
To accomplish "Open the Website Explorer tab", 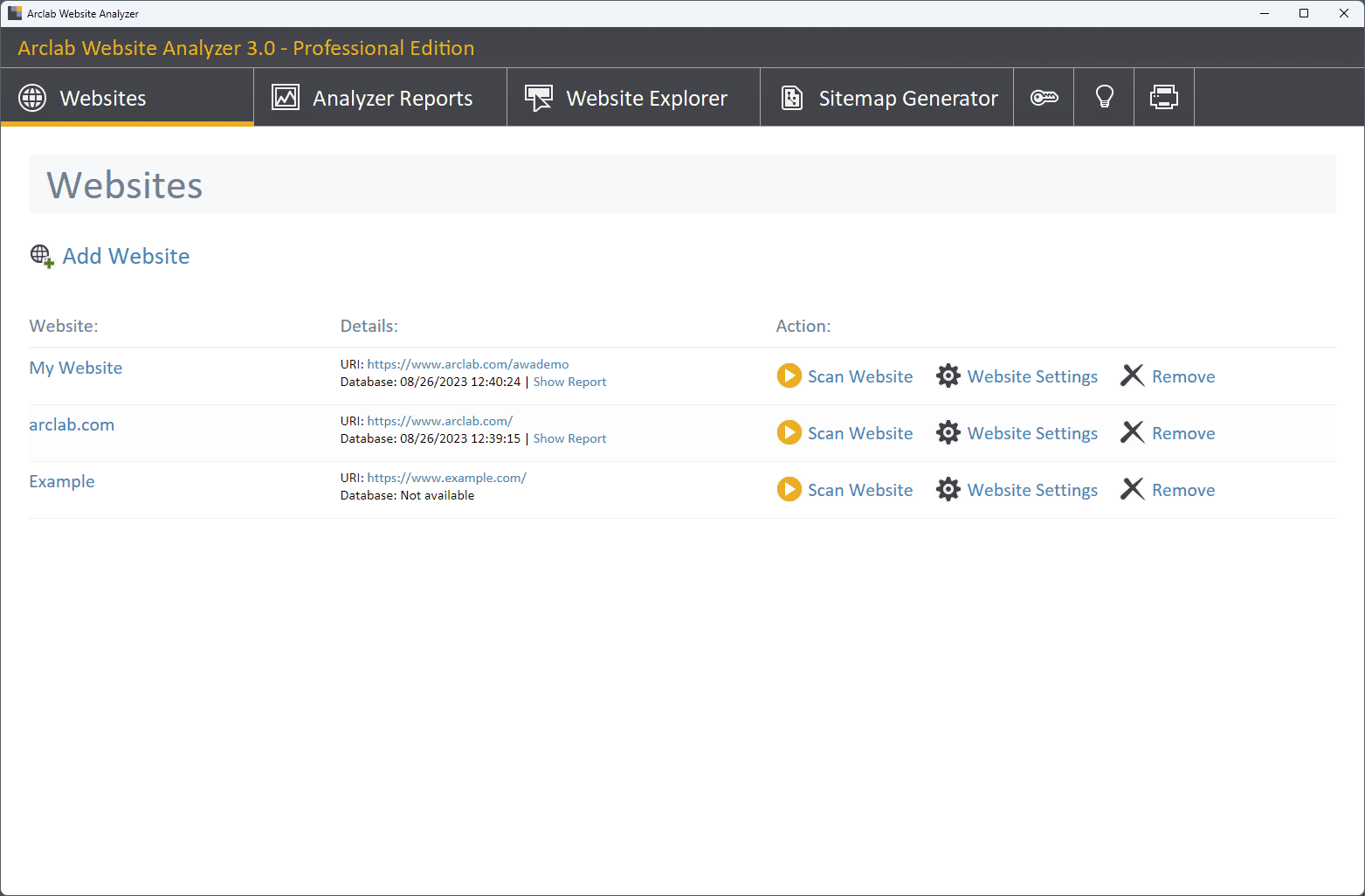I will (x=634, y=98).
